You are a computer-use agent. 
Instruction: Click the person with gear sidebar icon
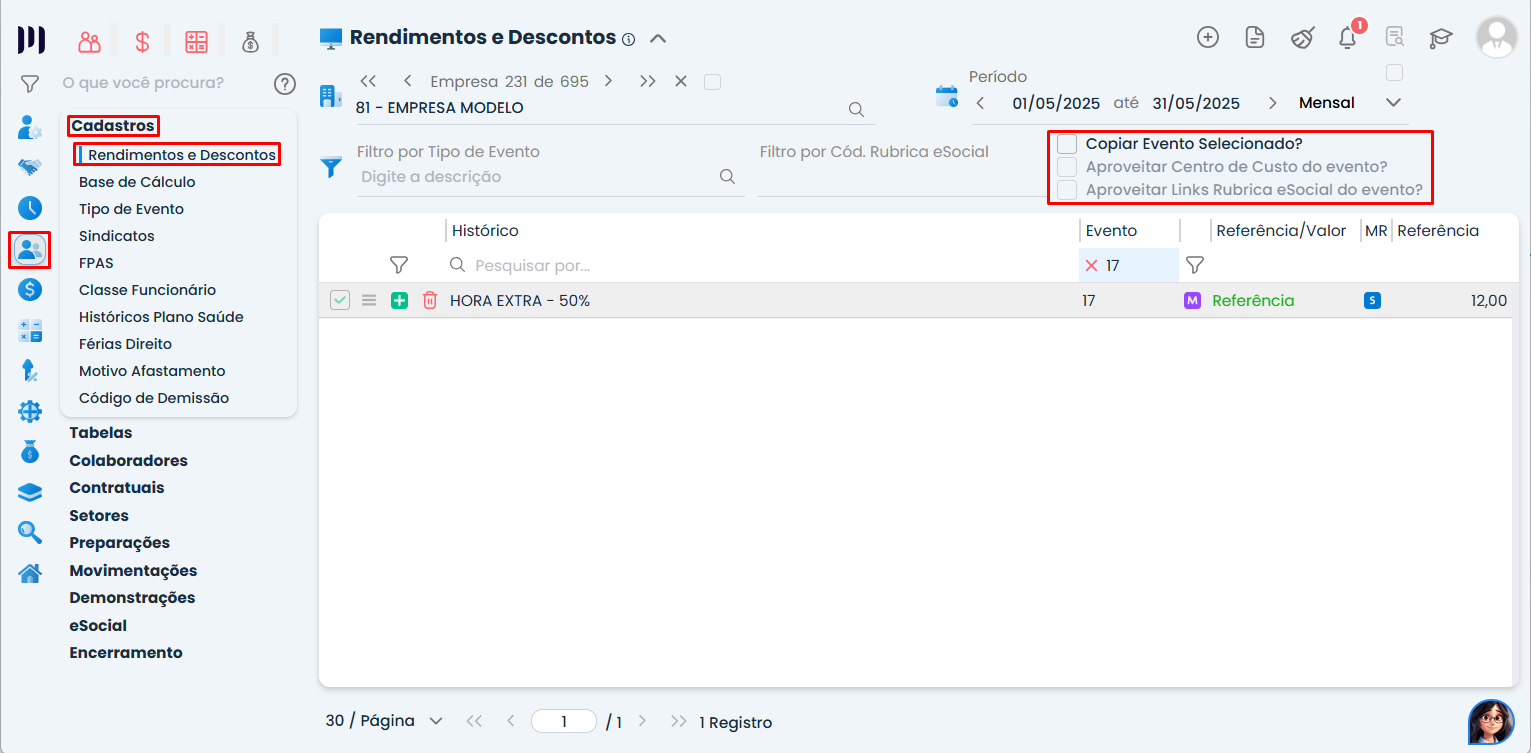30,127
